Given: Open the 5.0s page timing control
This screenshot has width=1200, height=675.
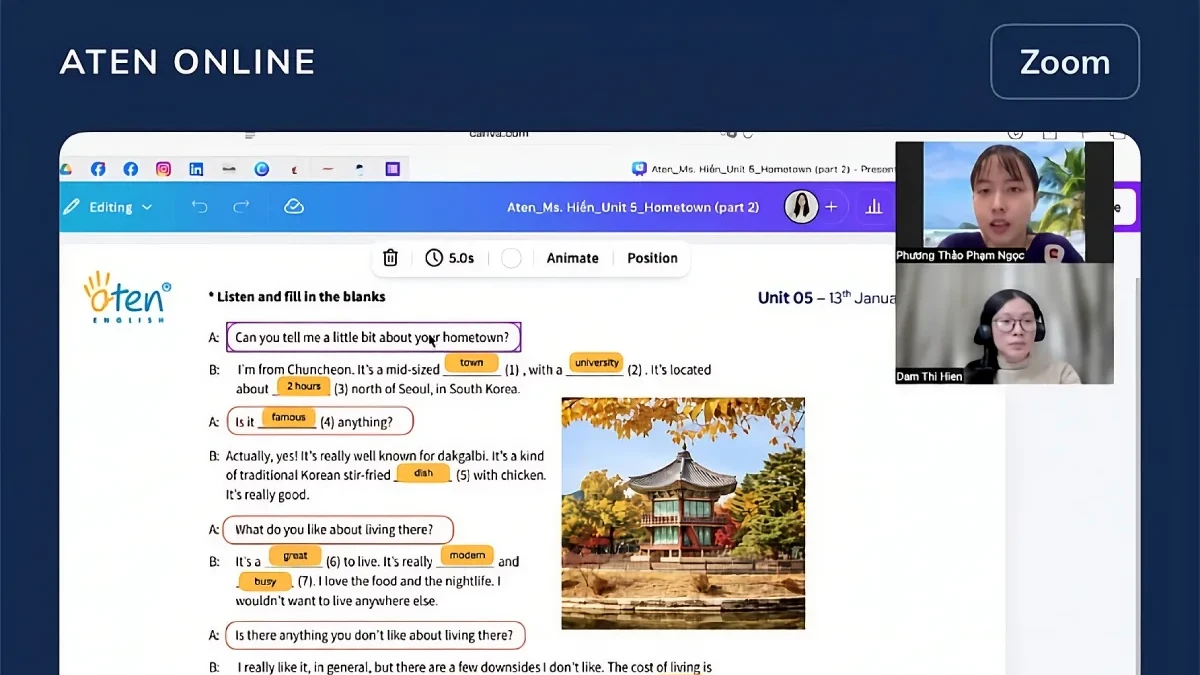Looking at the screenshot, I should click(450, 258).
